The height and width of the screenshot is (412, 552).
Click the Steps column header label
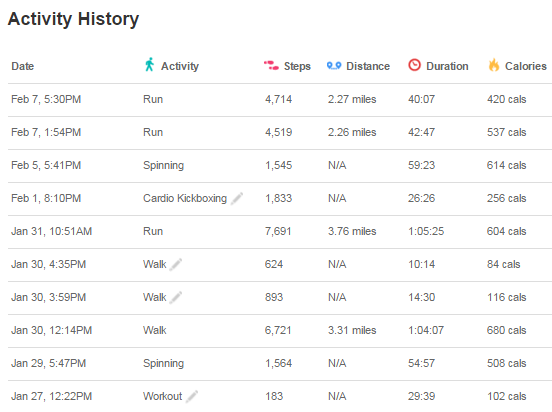[x=297, y=66]
